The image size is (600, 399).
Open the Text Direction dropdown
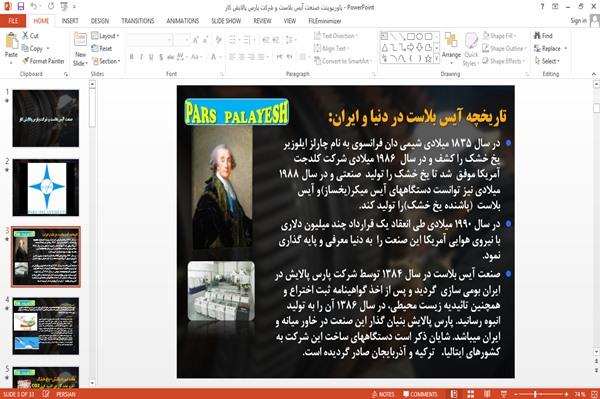336,36
